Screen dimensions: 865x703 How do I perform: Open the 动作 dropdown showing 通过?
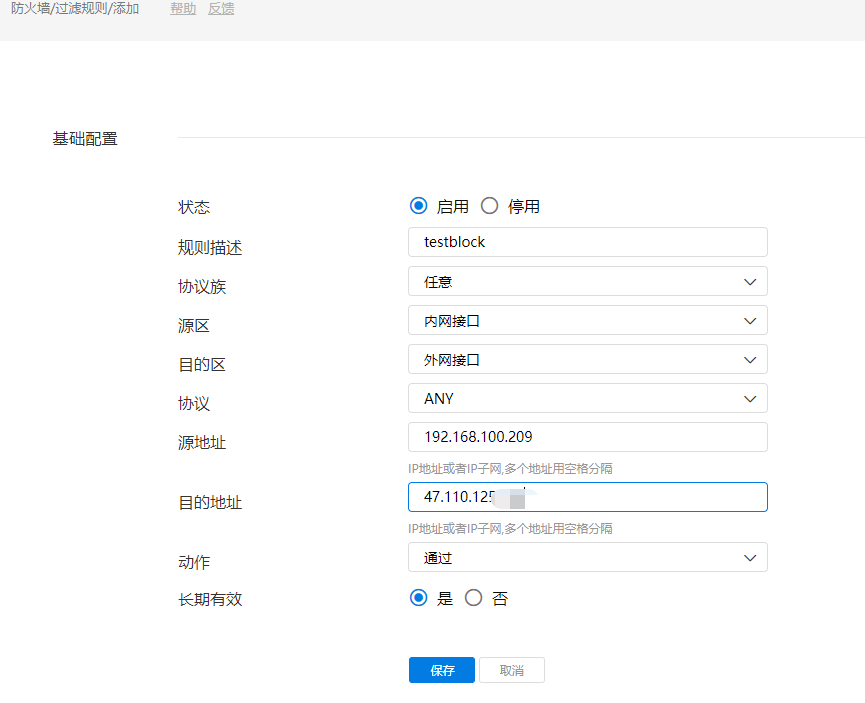pyautogui.click(x=587, y=558)
